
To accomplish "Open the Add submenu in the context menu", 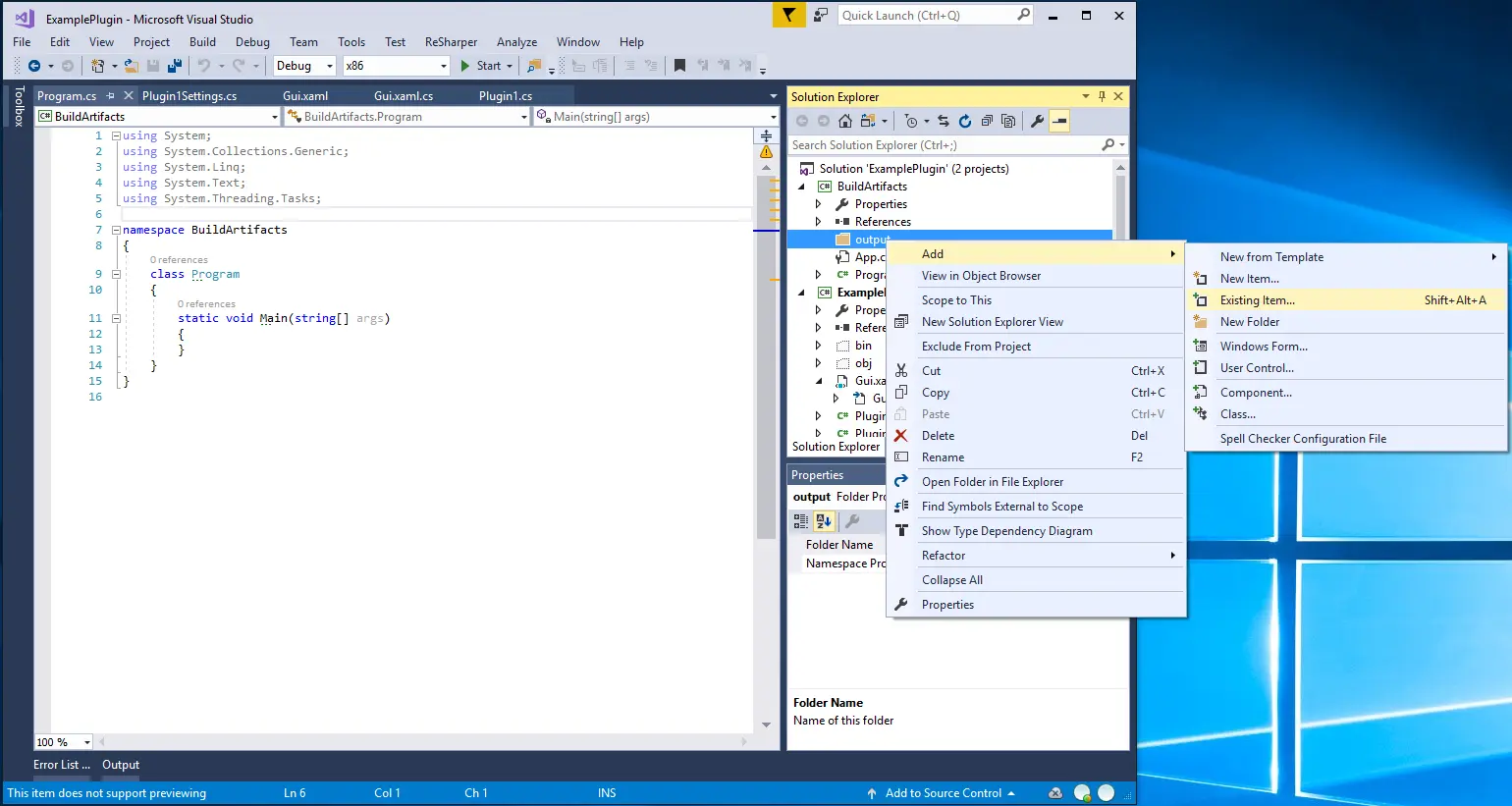I will [x=1036, y=253].
